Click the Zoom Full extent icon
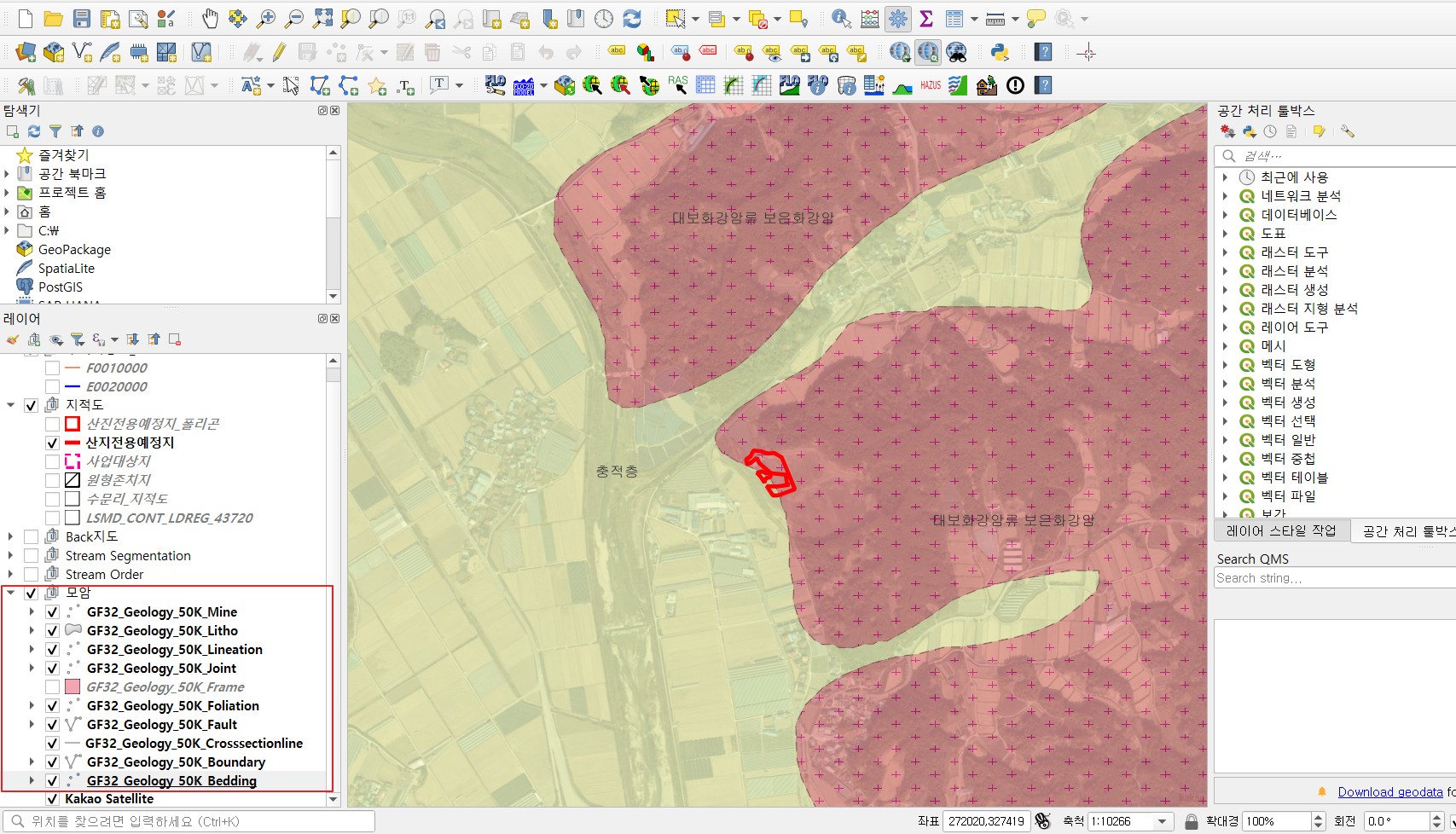The width and height of the screenshot is (1456, 834). pyautogui.click(x=323, y=19)
